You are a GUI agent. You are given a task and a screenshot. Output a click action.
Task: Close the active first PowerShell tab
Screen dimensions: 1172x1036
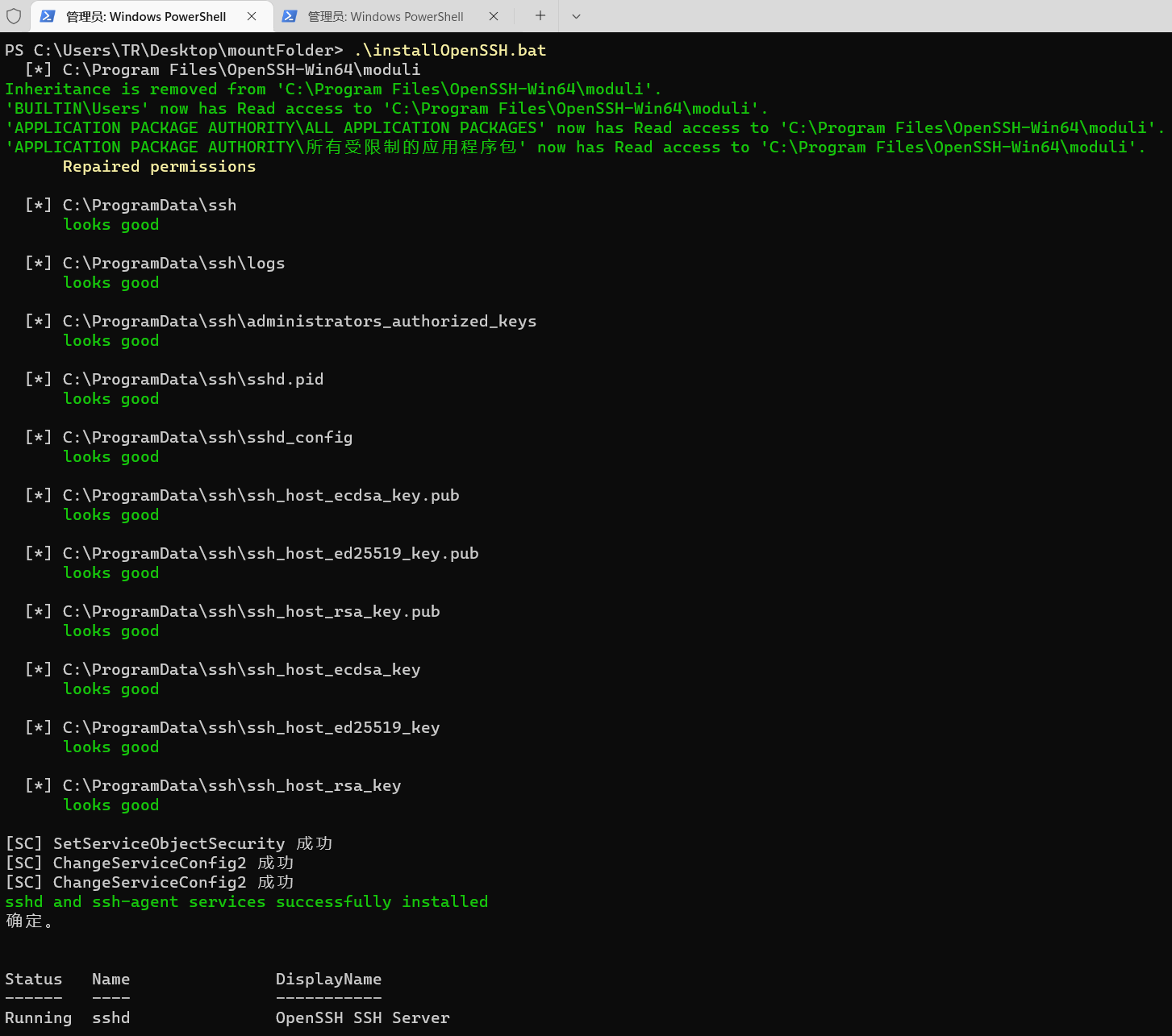[252, 16]
